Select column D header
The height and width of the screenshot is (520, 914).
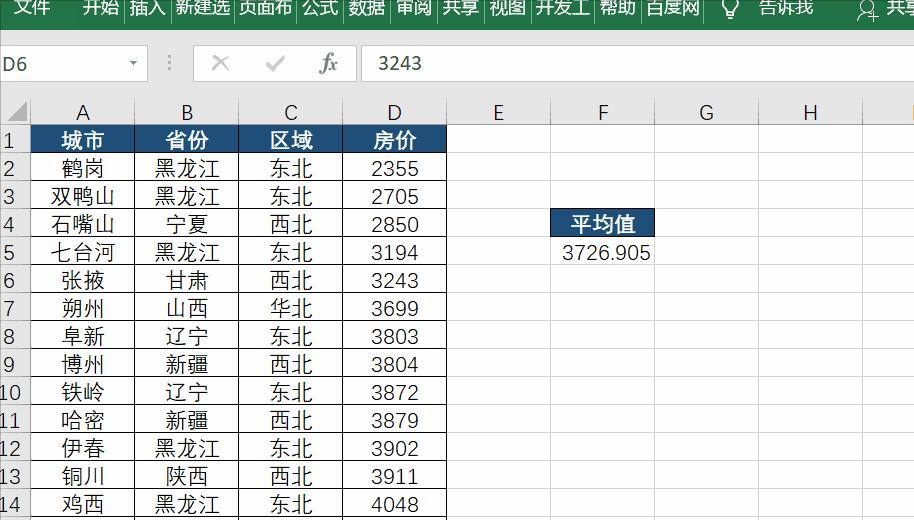point(395,112)
